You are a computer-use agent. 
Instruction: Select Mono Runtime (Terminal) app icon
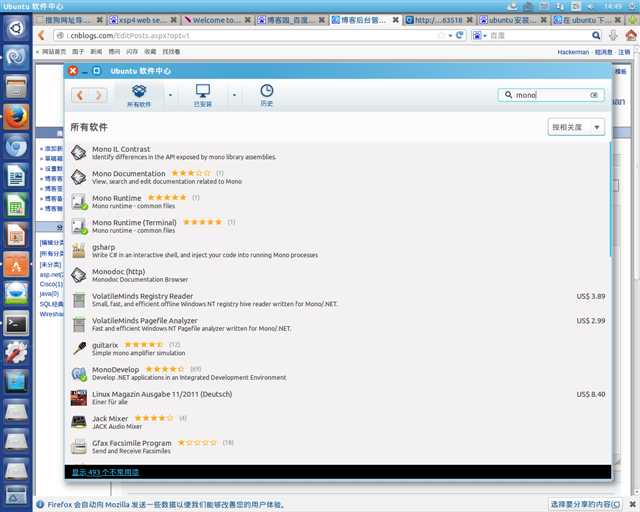(79, 226)
